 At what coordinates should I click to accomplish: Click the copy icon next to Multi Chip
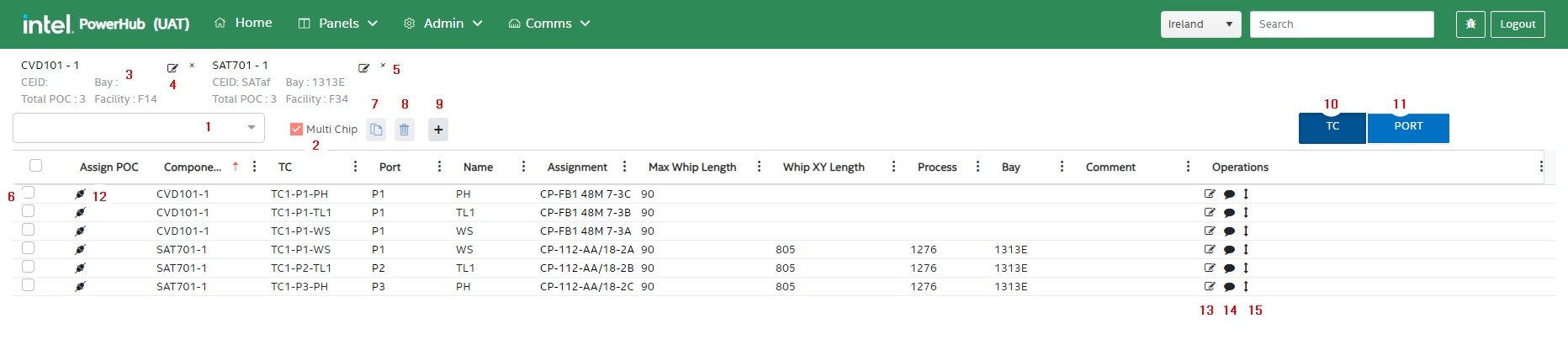[x=377, y=130]
